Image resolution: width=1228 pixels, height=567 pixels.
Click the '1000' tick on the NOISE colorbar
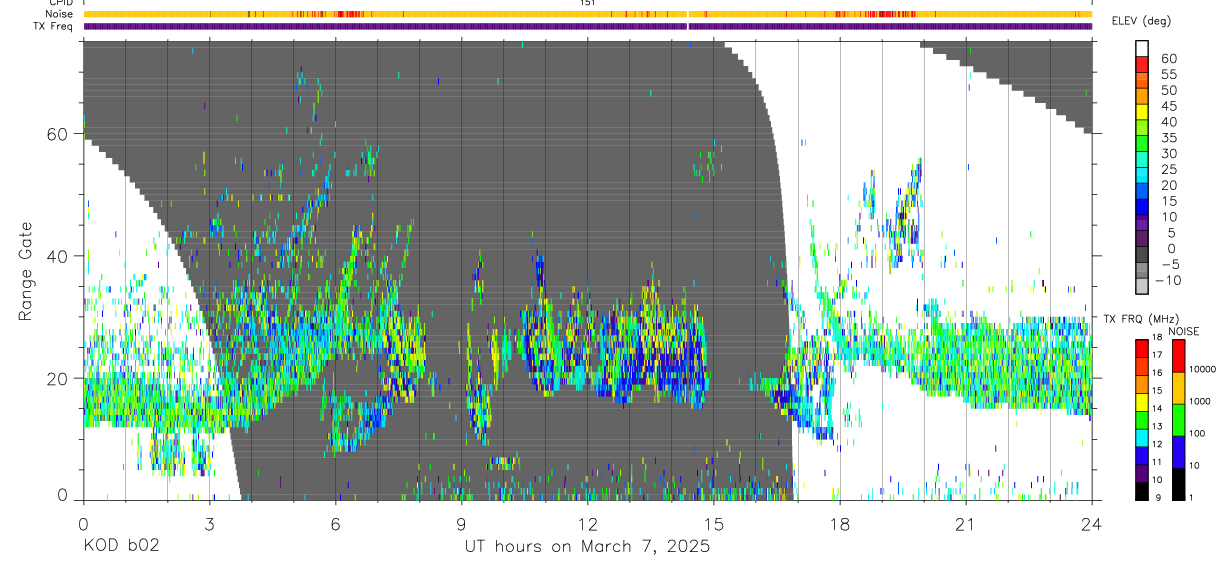[1200, 402]
